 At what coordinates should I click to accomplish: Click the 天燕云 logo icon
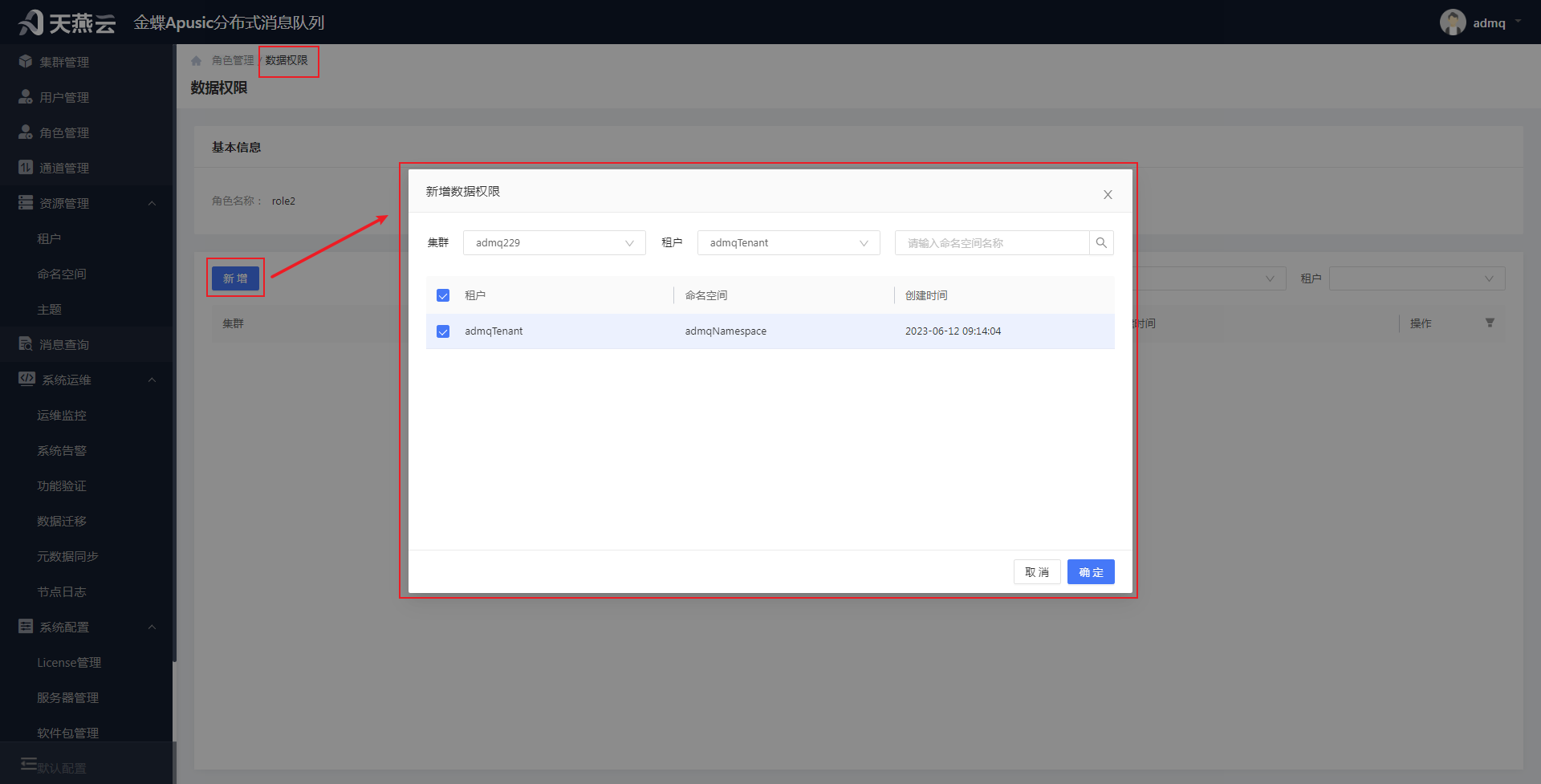coord(30,22)
